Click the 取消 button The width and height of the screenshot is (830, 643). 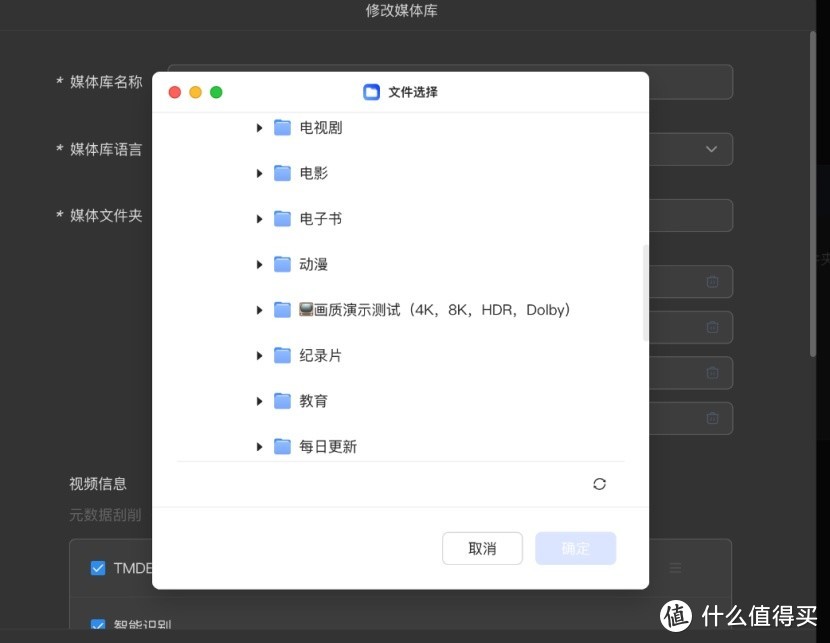482,548
